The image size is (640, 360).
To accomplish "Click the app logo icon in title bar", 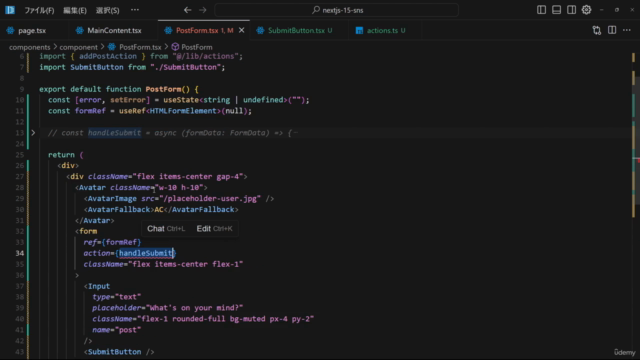I will pos(10,10).
